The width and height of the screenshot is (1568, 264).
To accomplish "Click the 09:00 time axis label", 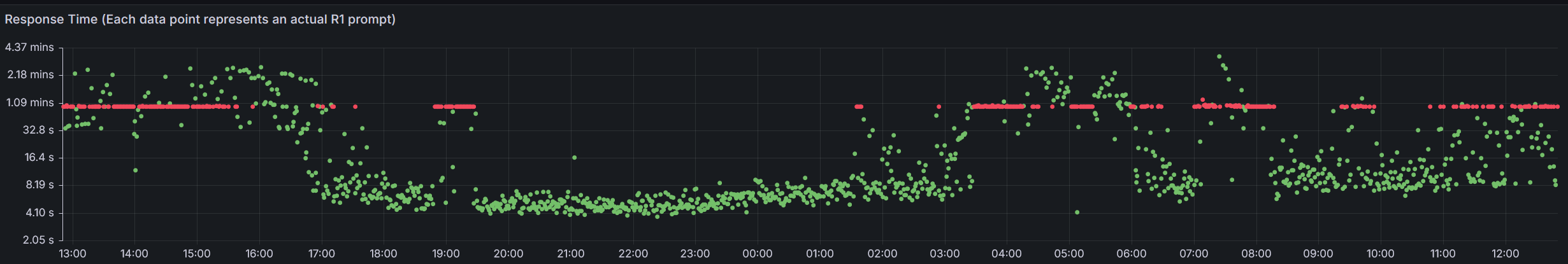I will pos(1318,254).
